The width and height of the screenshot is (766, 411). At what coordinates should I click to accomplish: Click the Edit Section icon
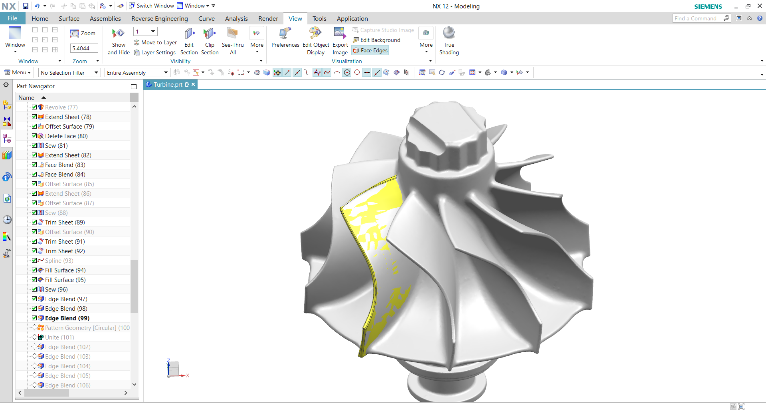[190, 34]
